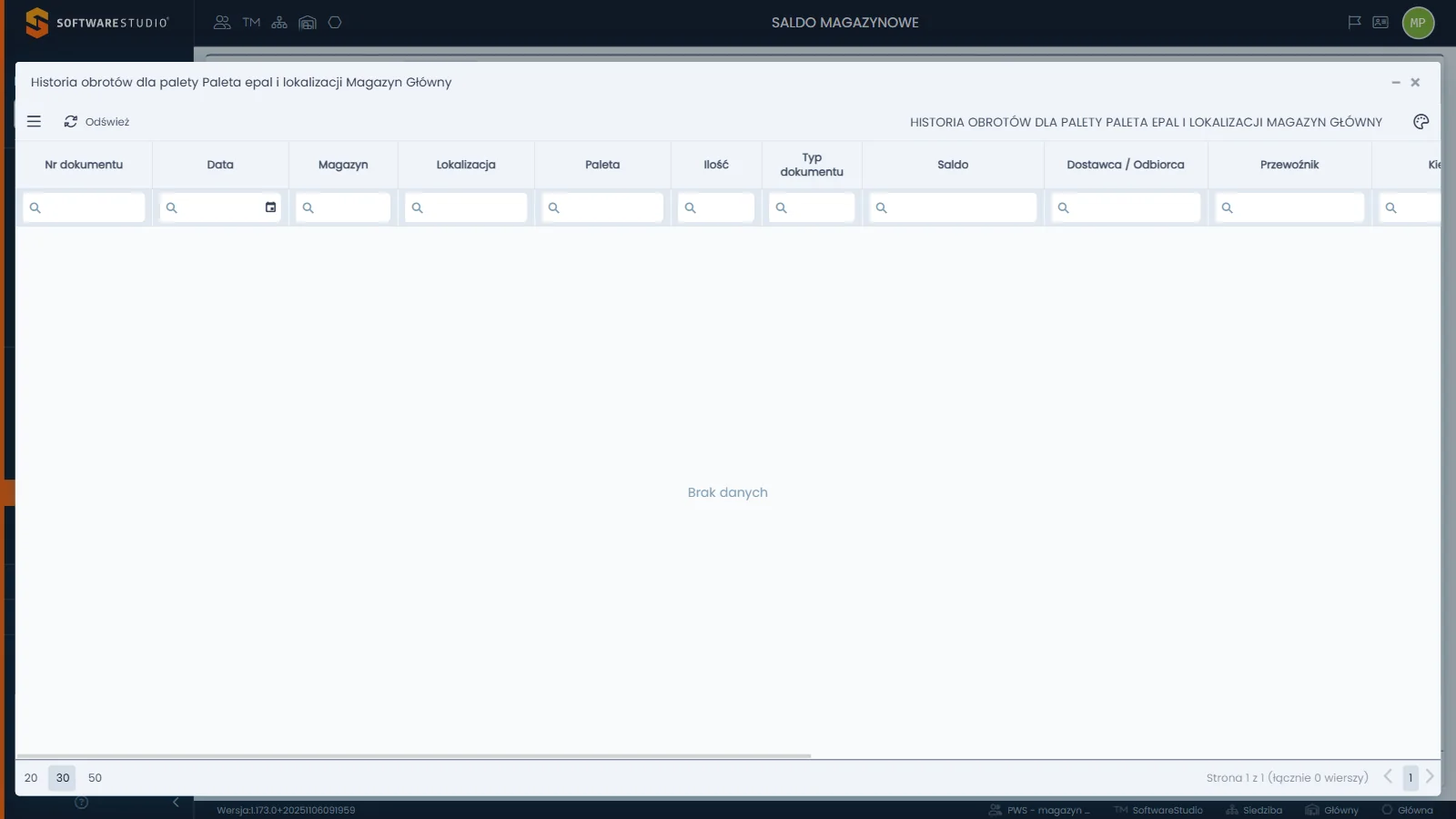The image size is (1456, 819).
Task: Open the contact card icon in the top bar
Action: coord(1380,23)
